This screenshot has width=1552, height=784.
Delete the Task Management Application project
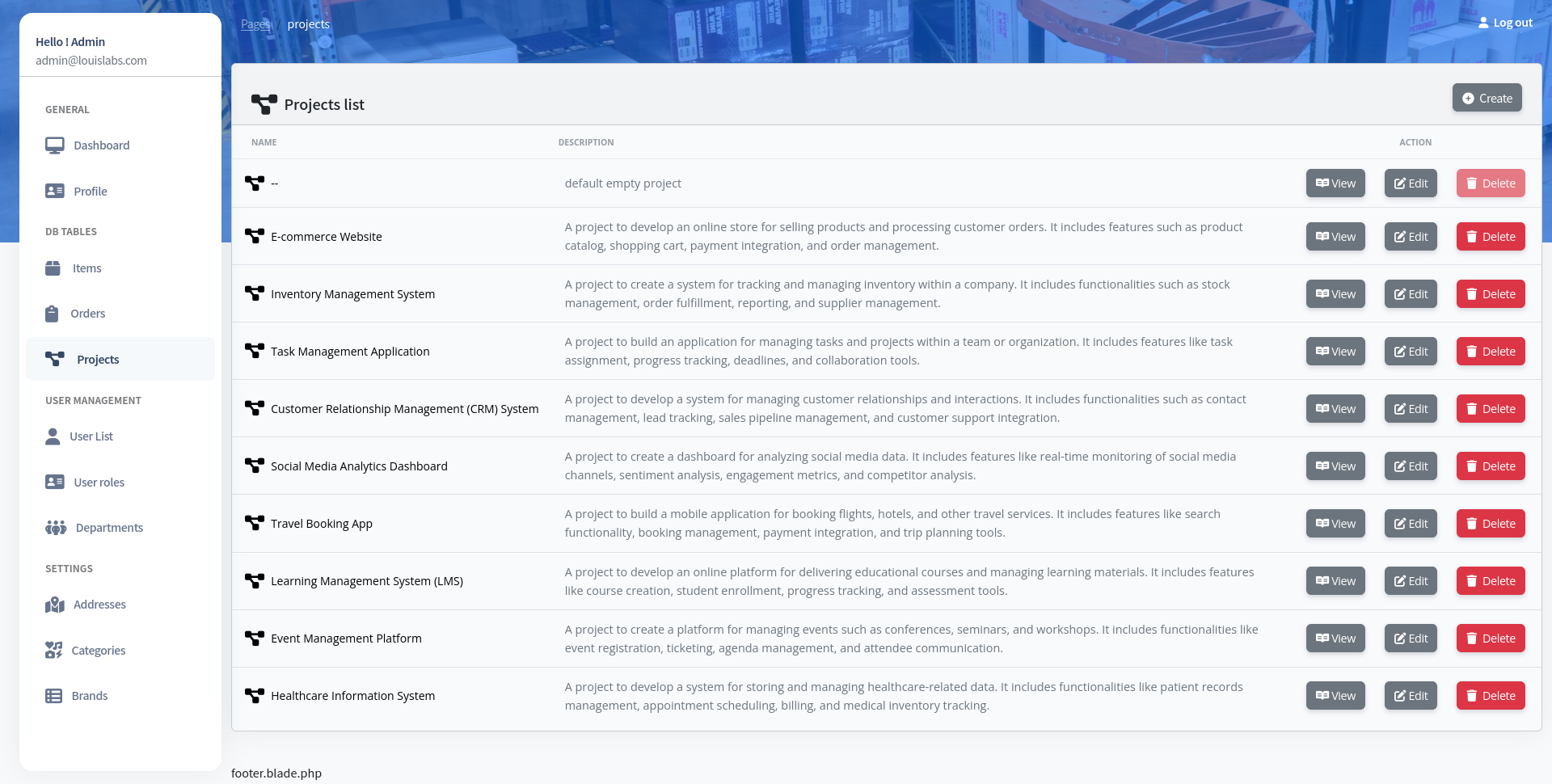[x=1491, y=352]
